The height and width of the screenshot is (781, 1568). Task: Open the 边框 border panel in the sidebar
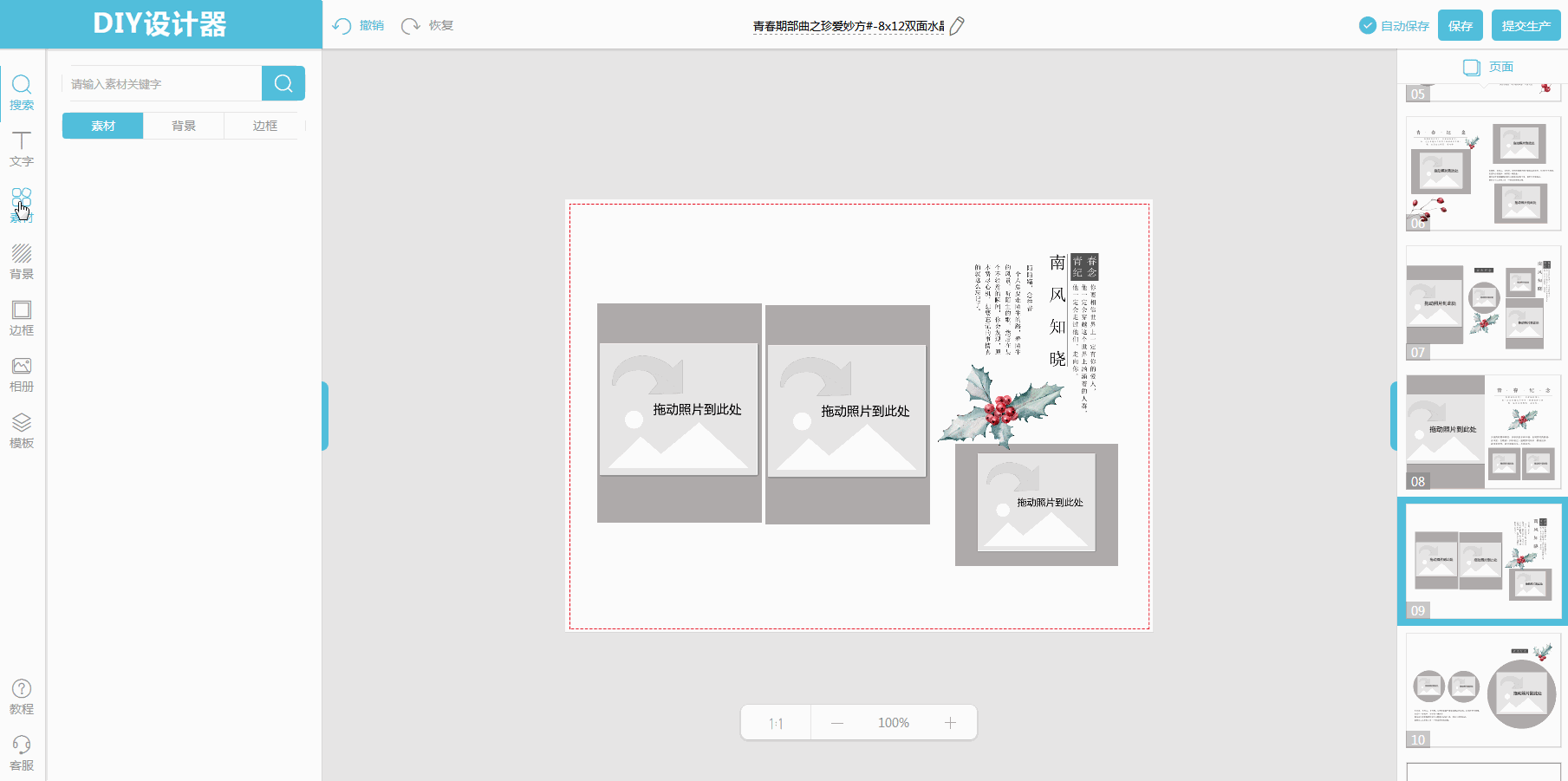coord(22,317)
